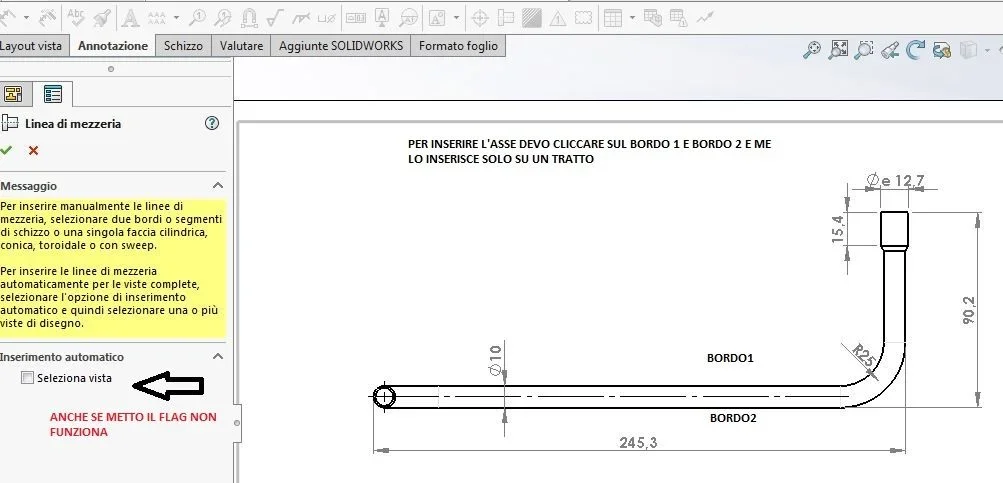Open the note pattern dropdown arrow
The height and width of the screenshot is (483, 1003).
176,18
